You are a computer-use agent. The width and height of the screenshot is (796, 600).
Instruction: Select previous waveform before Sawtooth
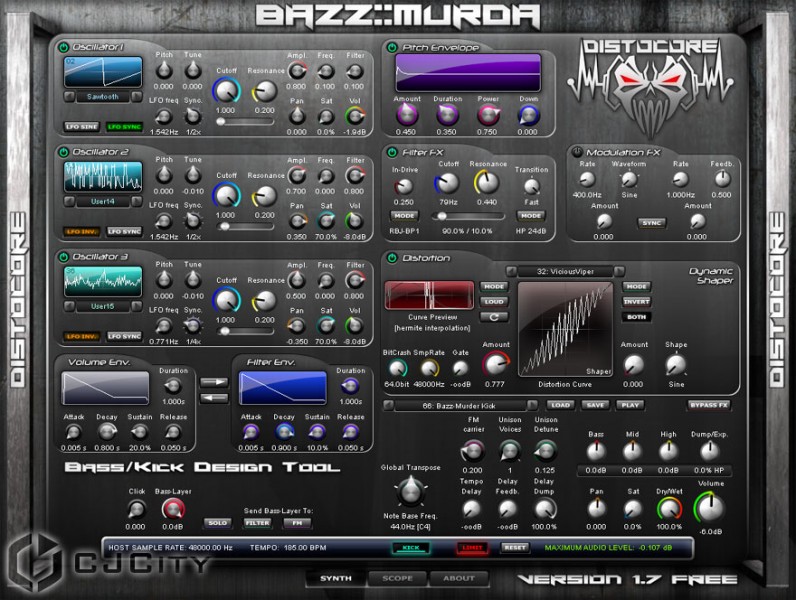[70, 96]
